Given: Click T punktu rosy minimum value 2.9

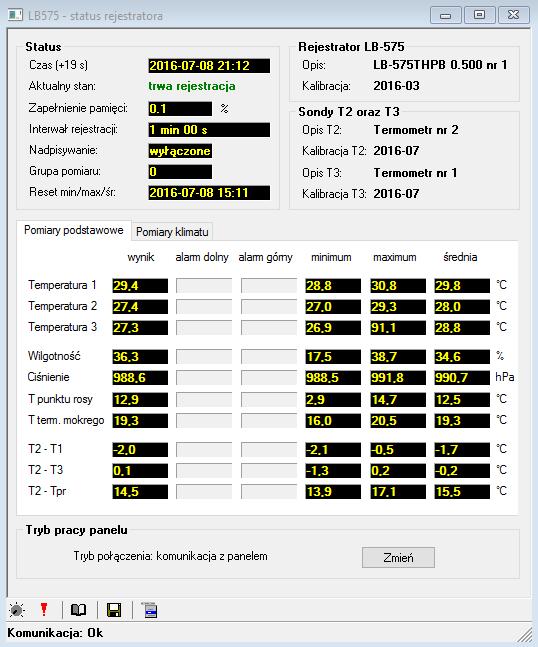Looking at the screenshot, I should point(333,399).
